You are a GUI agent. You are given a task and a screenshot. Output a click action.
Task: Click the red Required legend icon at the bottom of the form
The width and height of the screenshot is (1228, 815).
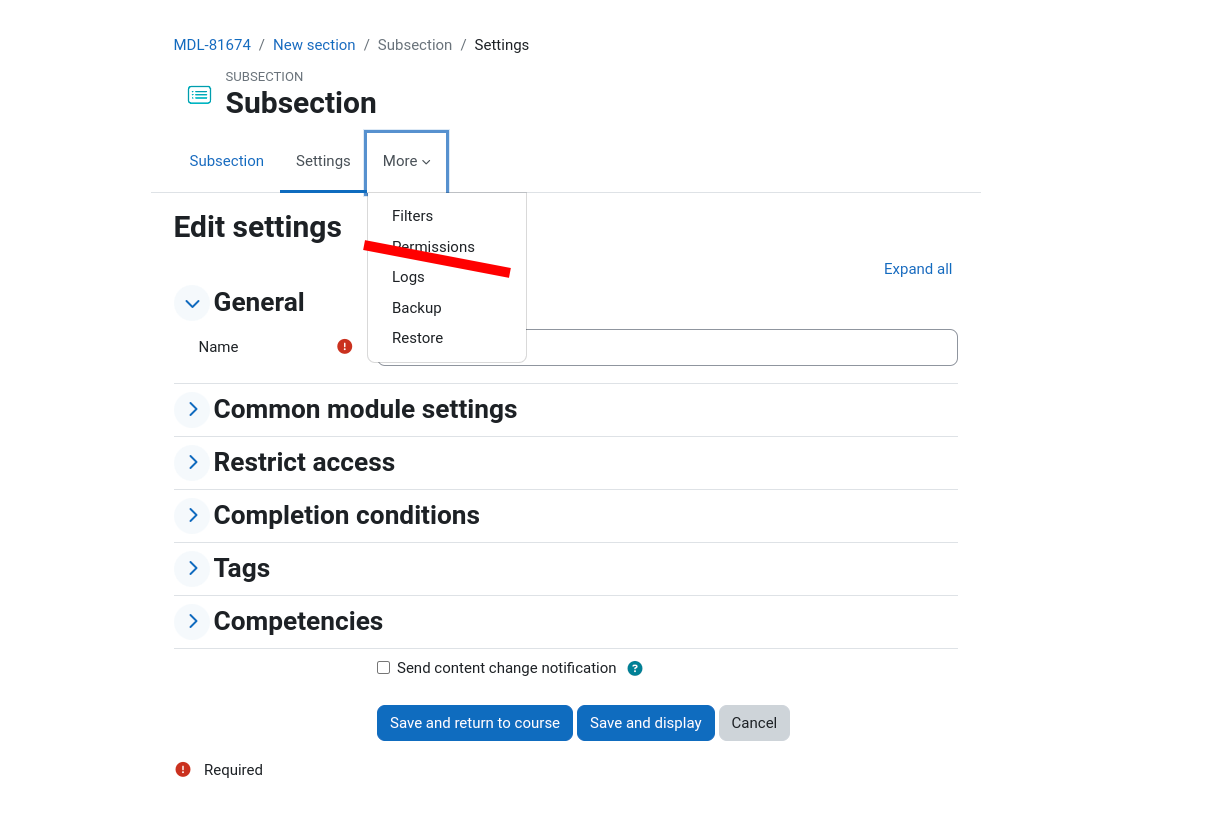[x=183, y=769]
